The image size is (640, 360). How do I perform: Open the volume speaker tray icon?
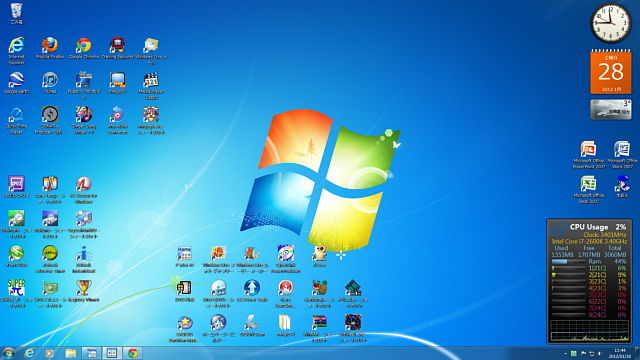[600, 353]
